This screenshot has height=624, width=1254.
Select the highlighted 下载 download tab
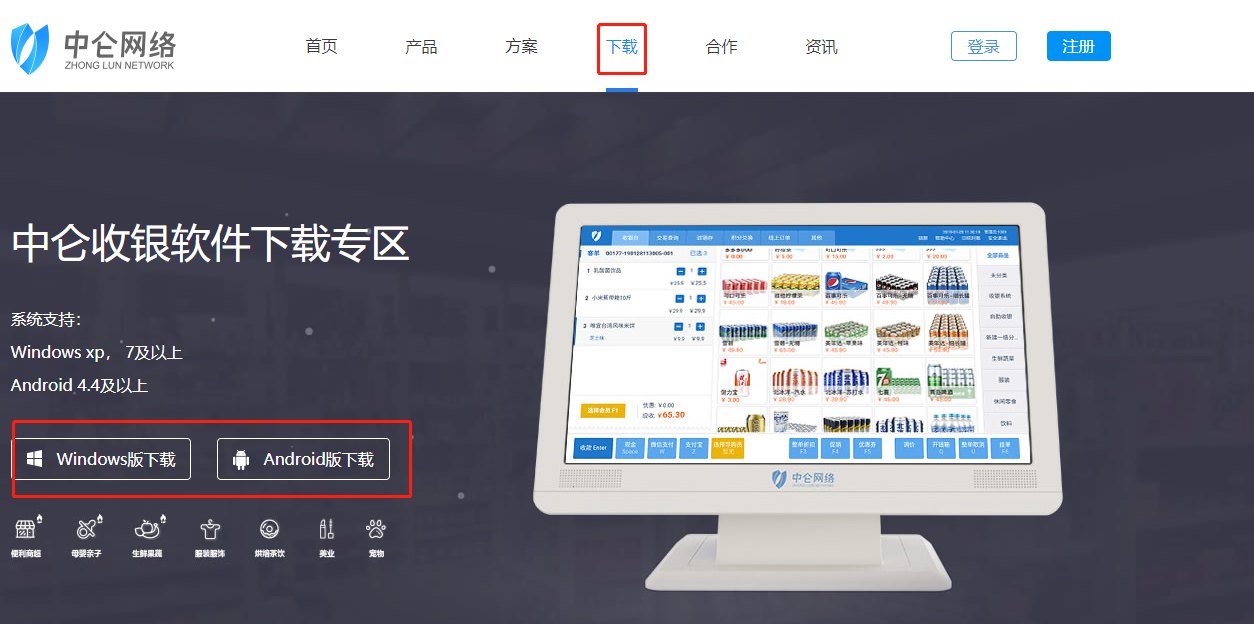click(x=621, y=46)
